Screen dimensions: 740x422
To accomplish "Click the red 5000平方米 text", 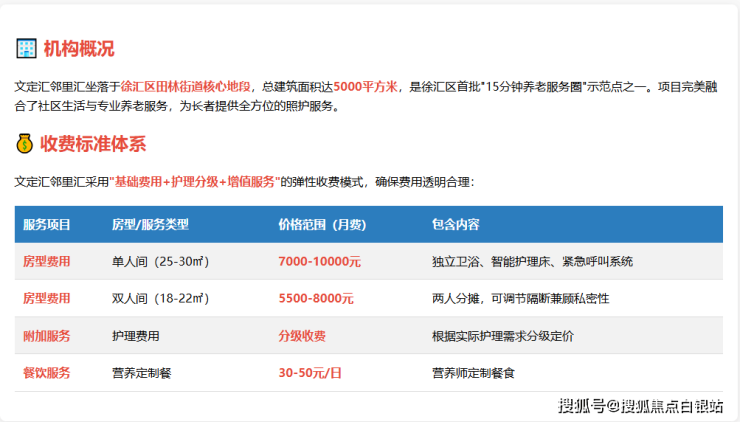I will [x=365, y=86].
